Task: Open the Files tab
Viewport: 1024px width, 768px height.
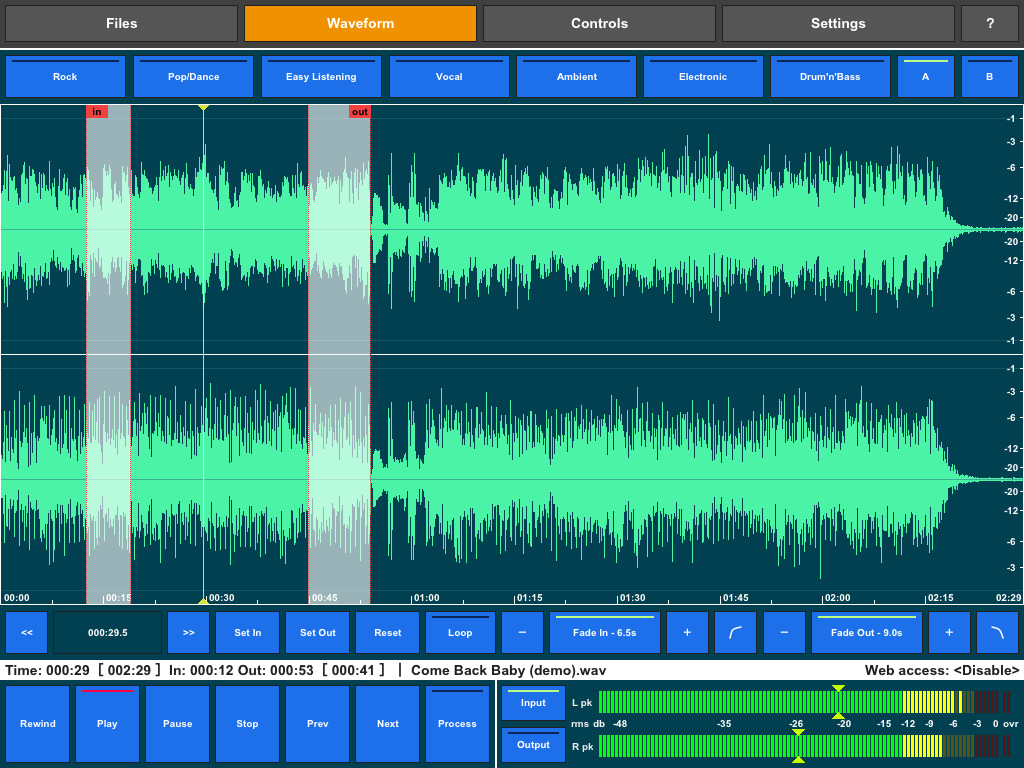Action: pos(121,24)
